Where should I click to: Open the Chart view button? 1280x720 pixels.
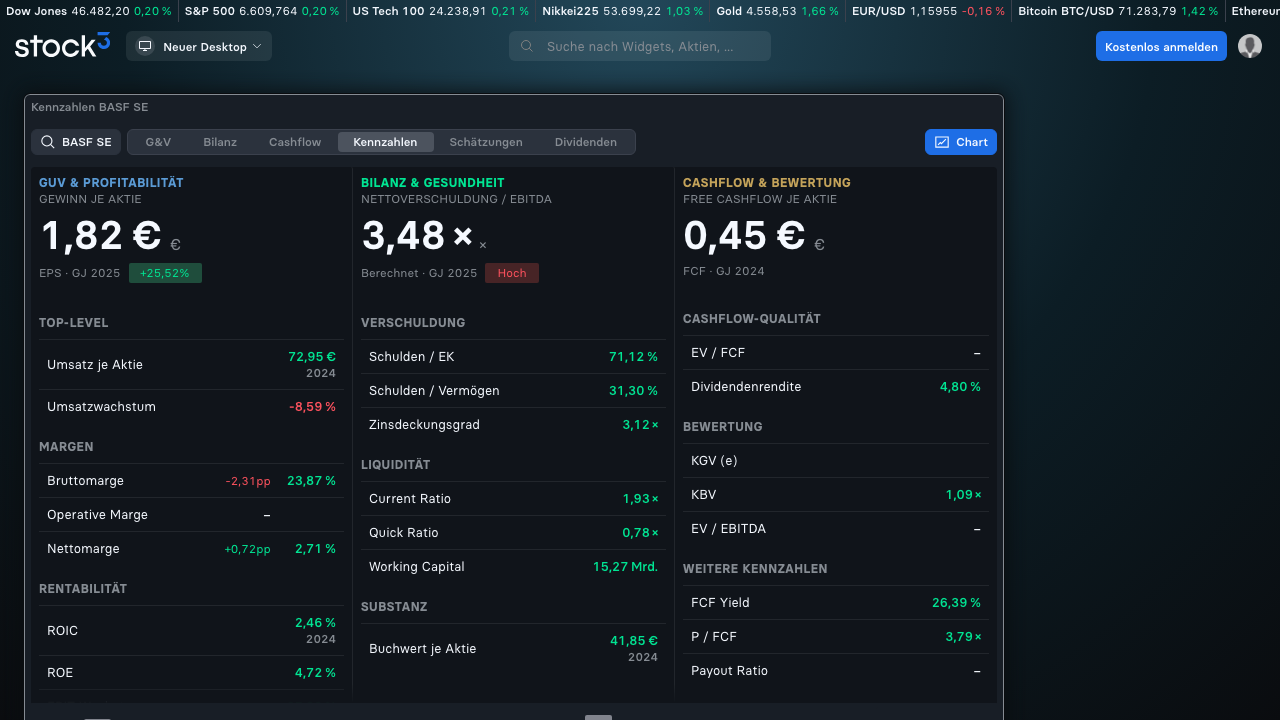click(x=961, y=142)
